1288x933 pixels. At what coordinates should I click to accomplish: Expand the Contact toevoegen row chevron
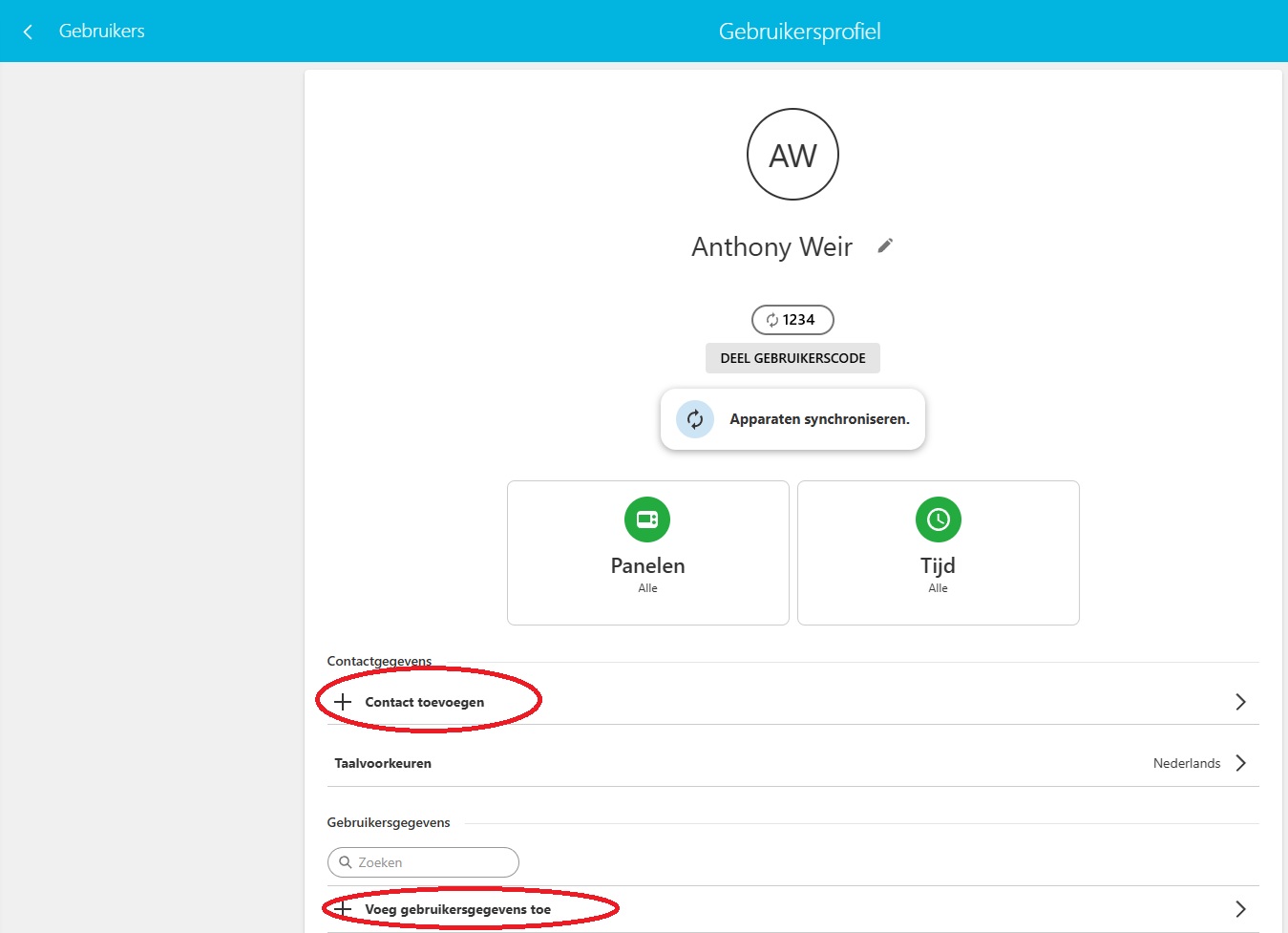[1240, 702]
